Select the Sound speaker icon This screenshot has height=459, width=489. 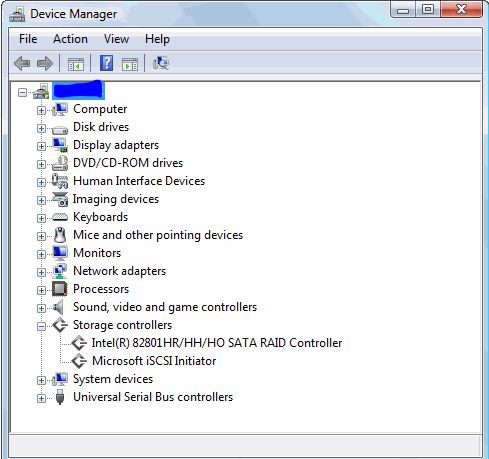59,307
